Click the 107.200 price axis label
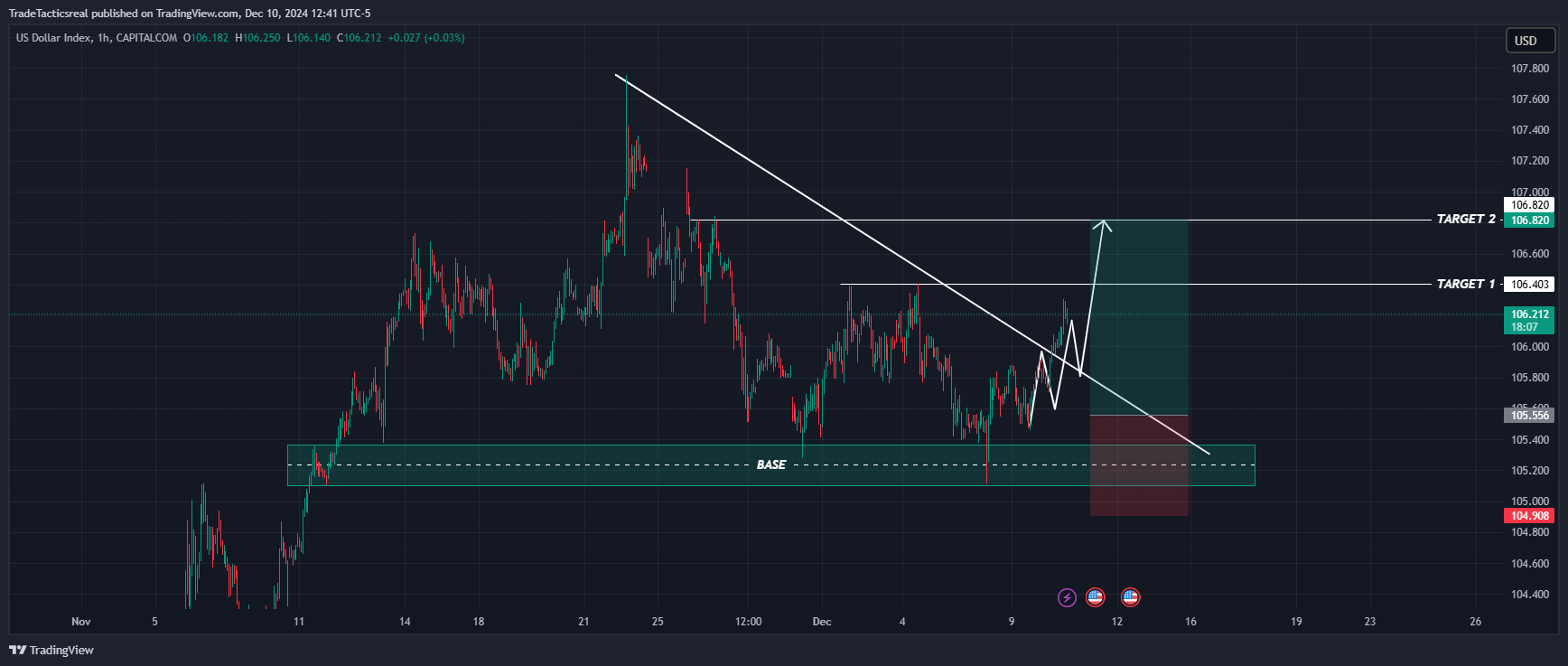Viewport: 1568px width, 666px height. pyautogui.click(x=1529, y=161)
